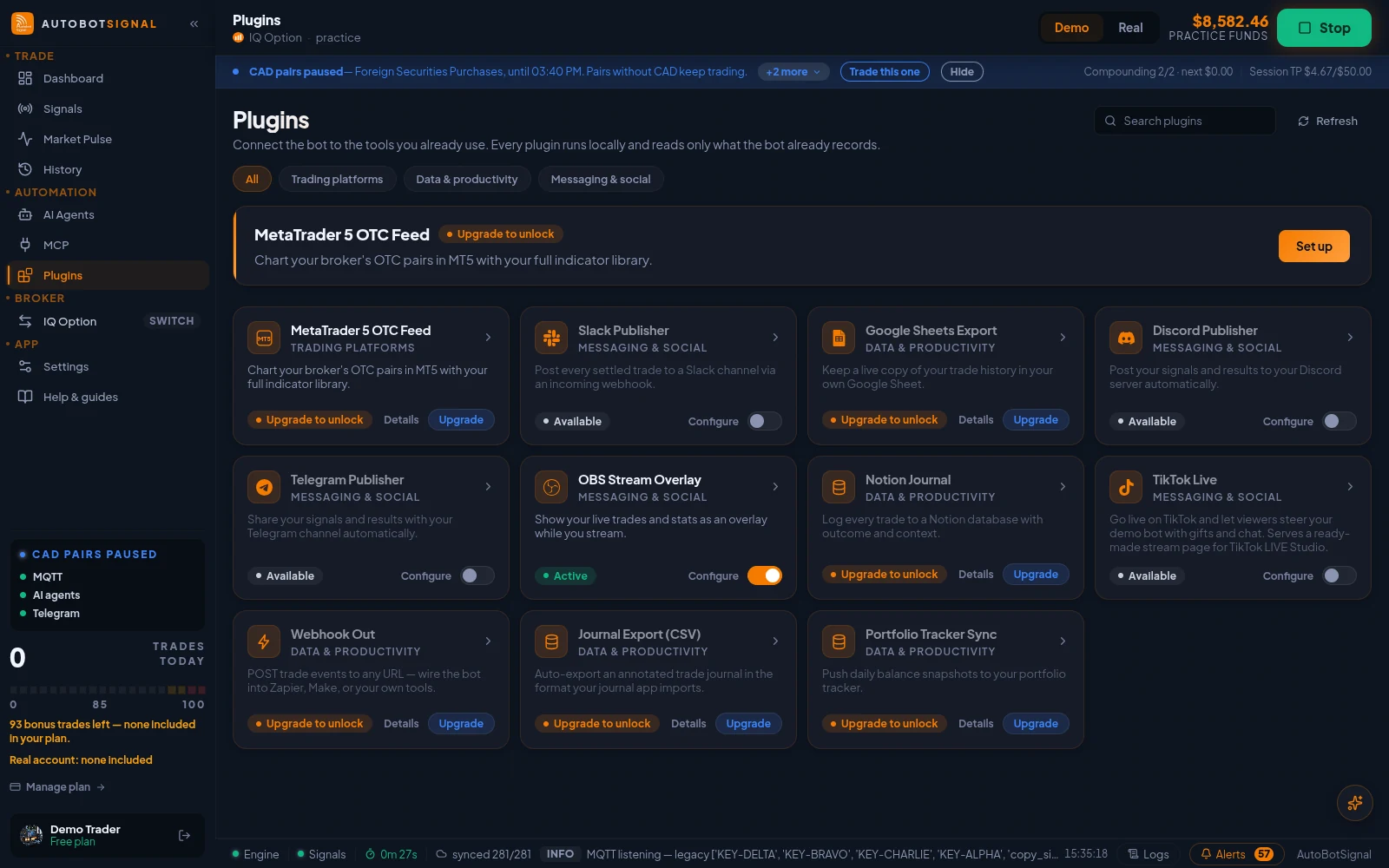Click the Portfolio Tracker Sync icon
1389x868 pixels.
[839, 641]
